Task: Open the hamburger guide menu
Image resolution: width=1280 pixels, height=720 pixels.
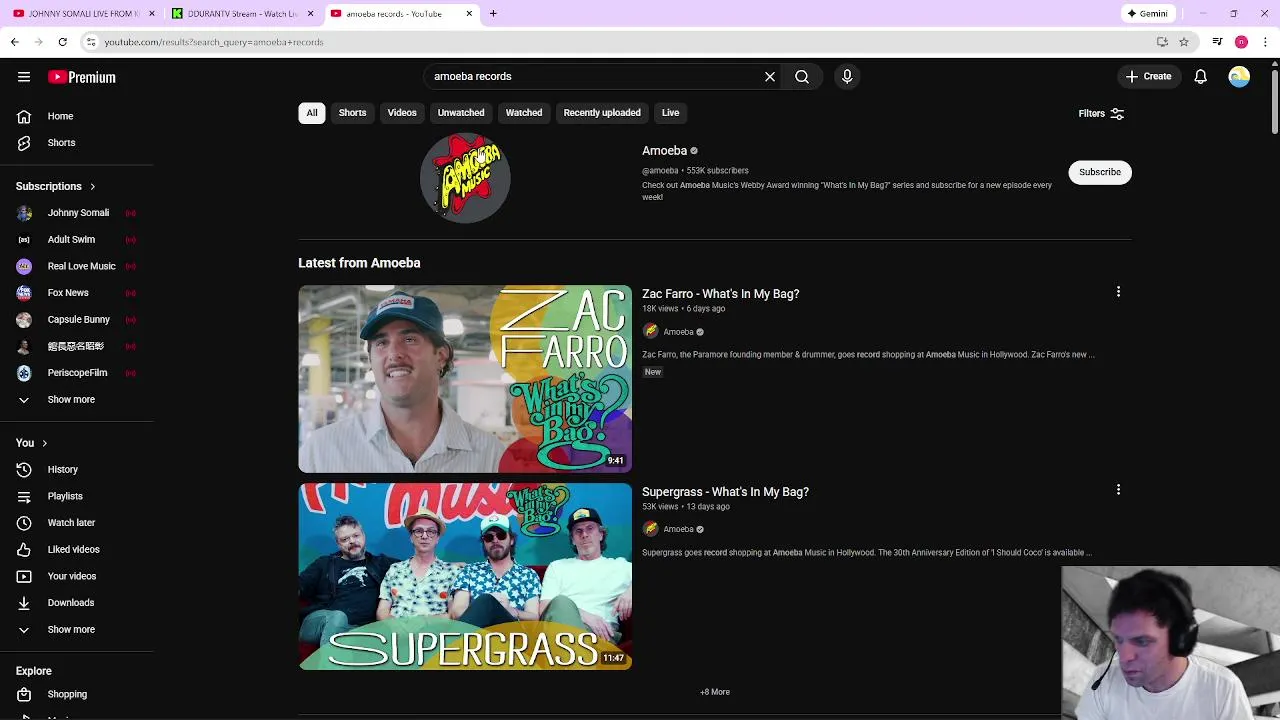Action: 24,77
